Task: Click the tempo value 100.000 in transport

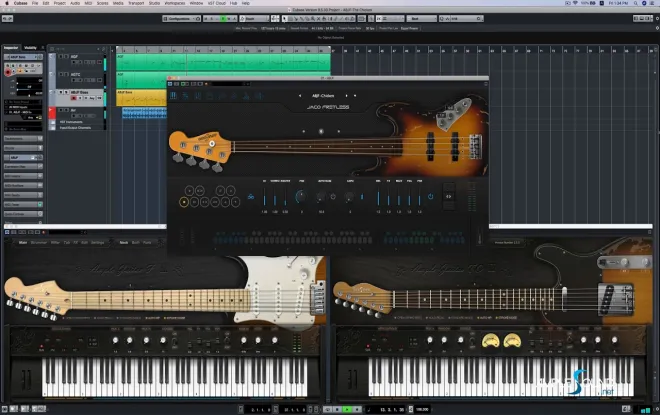Action: tap(422, 409)
